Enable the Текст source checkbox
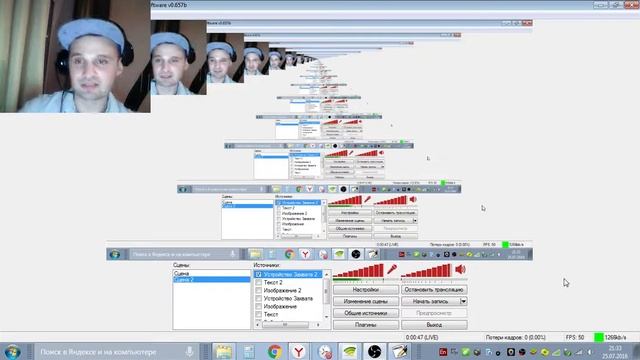Viewport: 640px width, 360px height. coord(258,314)
